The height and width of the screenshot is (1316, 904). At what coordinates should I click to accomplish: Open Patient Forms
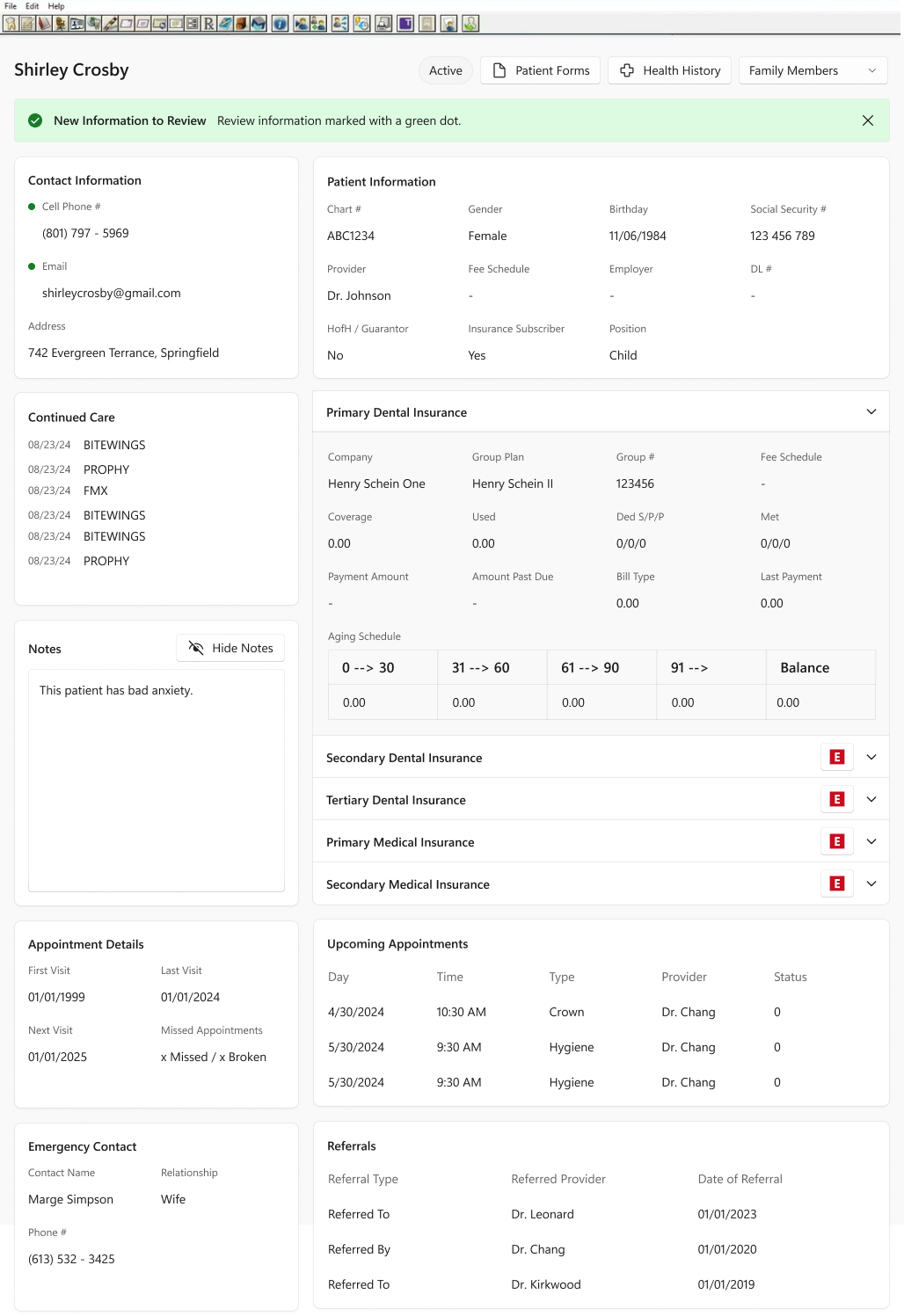click(x=540, y=70)
